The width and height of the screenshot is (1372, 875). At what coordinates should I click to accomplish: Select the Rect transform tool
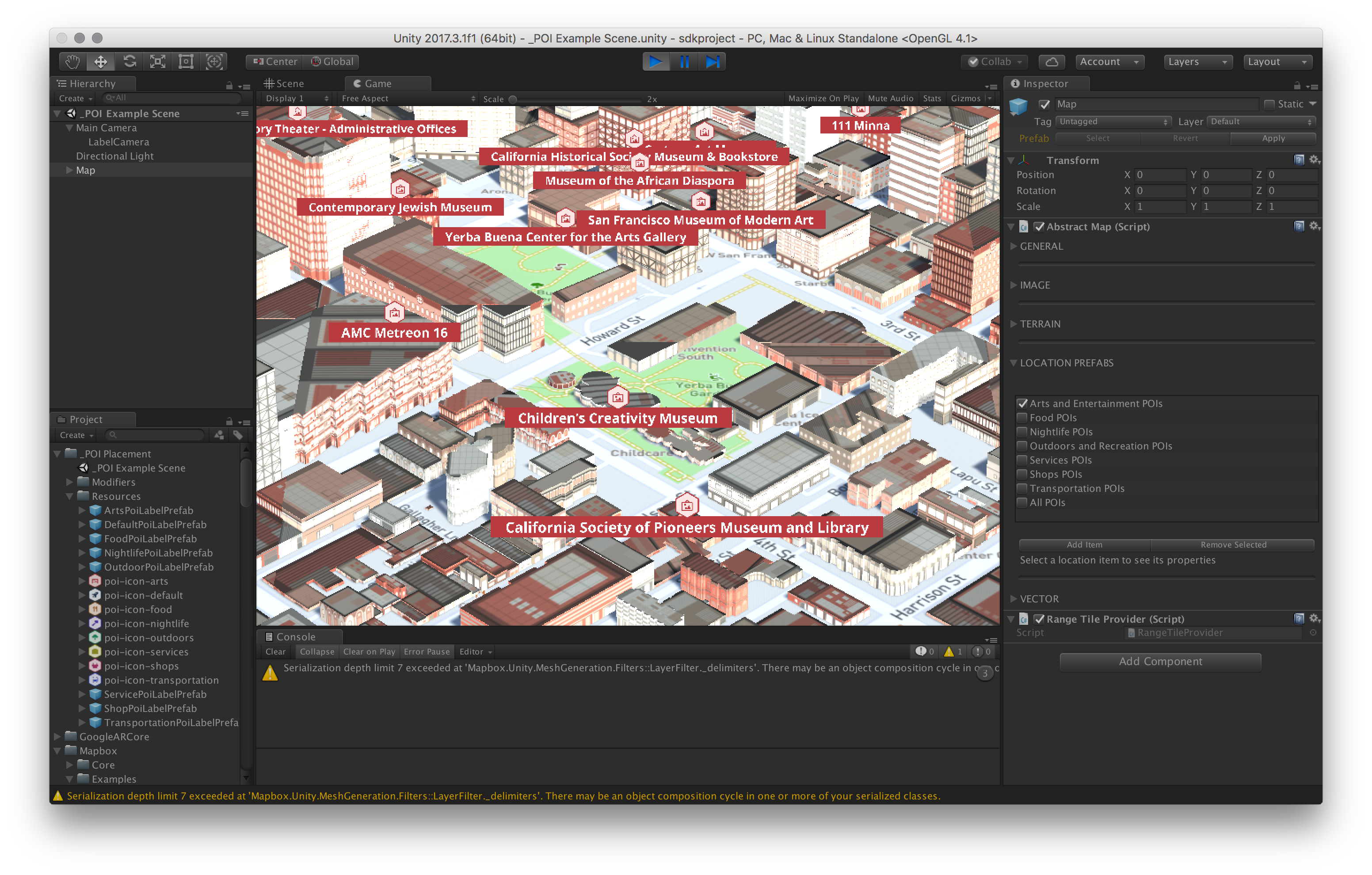[186, 61]
